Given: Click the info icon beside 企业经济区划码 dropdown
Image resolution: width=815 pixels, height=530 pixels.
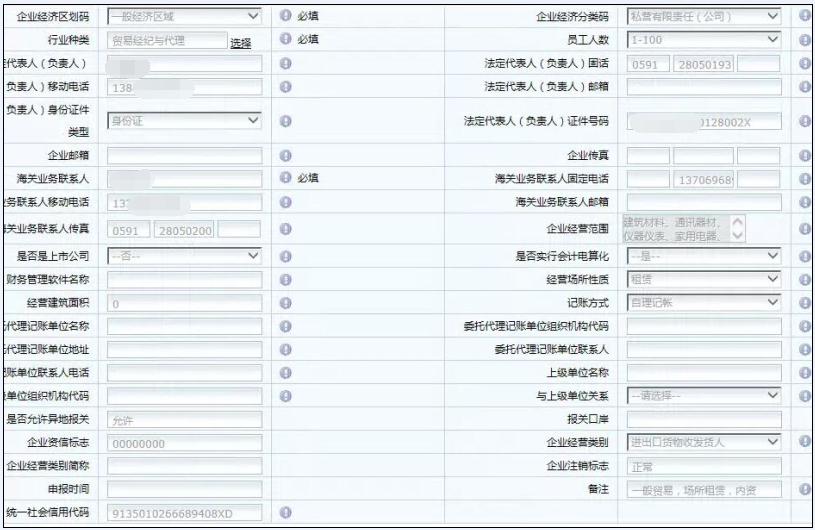Looking at the screenshot, I should tap(285, 17).
